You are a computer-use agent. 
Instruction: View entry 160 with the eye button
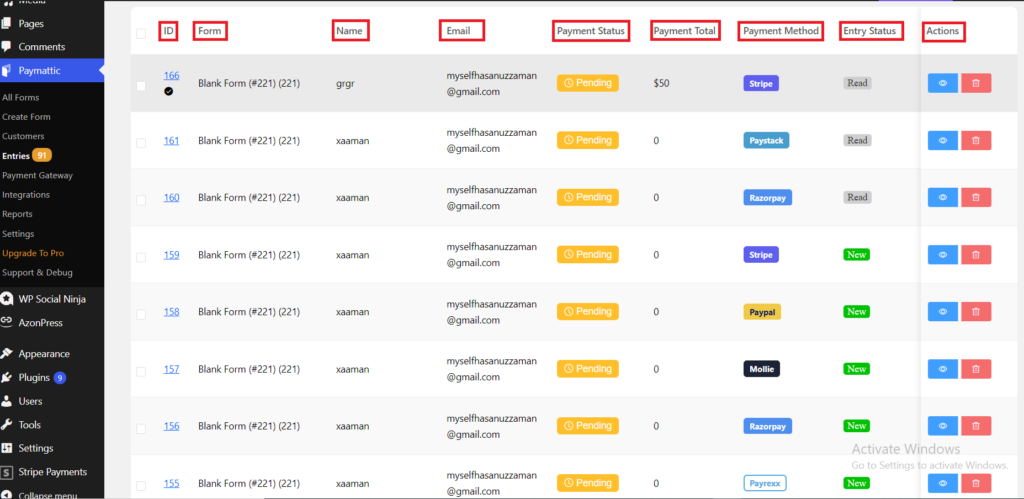[942, 197]
